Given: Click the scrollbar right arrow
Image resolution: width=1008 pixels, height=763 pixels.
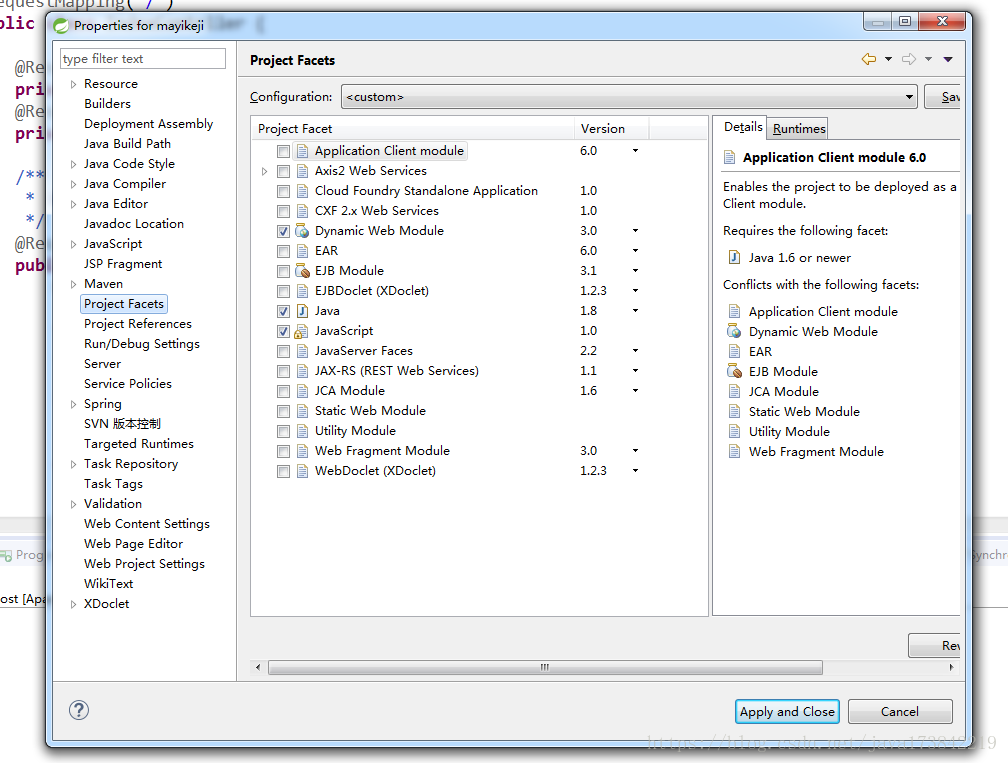Looking at the screenshot, I should pos(951,667).
